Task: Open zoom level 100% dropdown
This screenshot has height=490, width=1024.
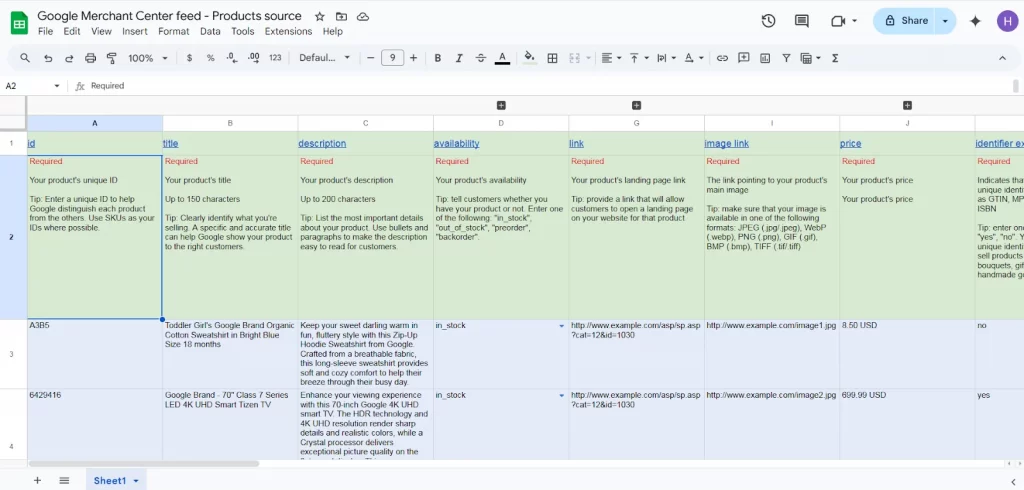Action: pos(148,58)
